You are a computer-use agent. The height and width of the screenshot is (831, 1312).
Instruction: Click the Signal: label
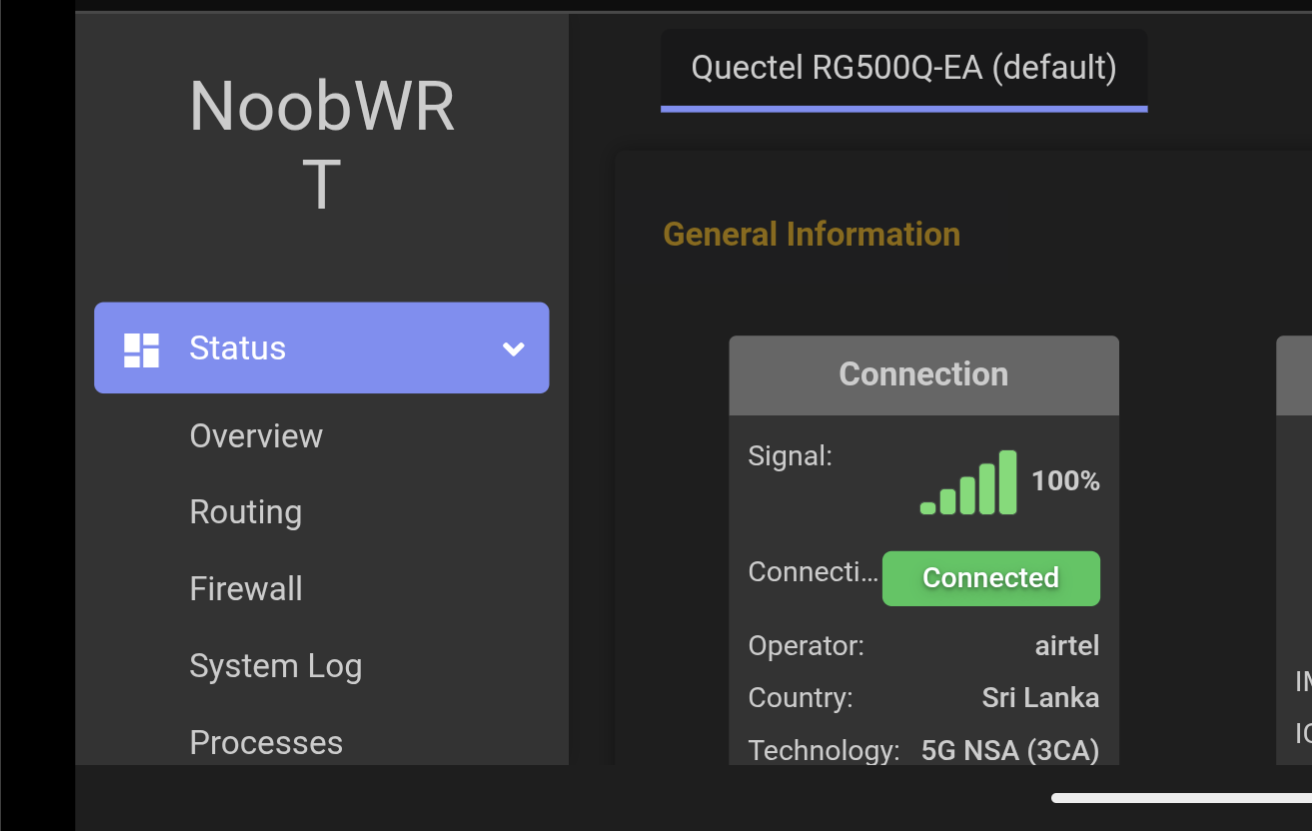[790, 457]
